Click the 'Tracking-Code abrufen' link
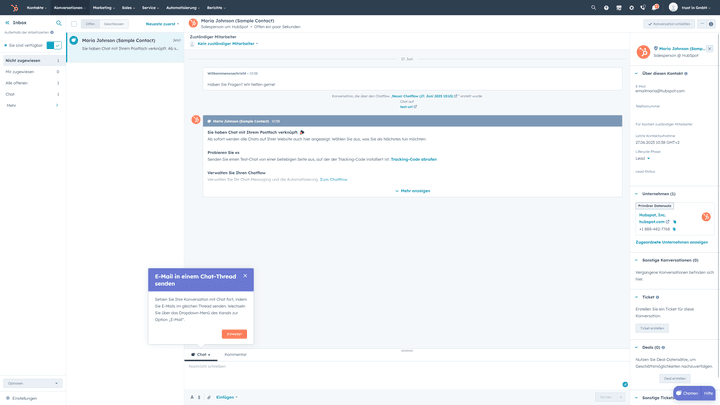 tap(414, 159)
